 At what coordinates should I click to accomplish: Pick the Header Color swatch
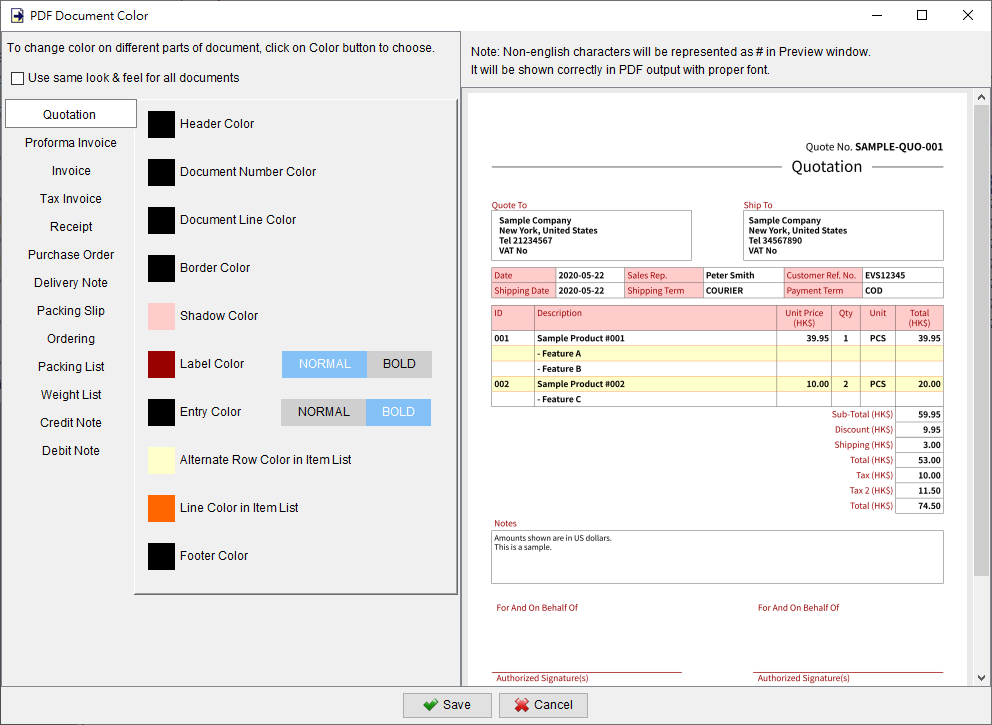(x=161, y=124)
